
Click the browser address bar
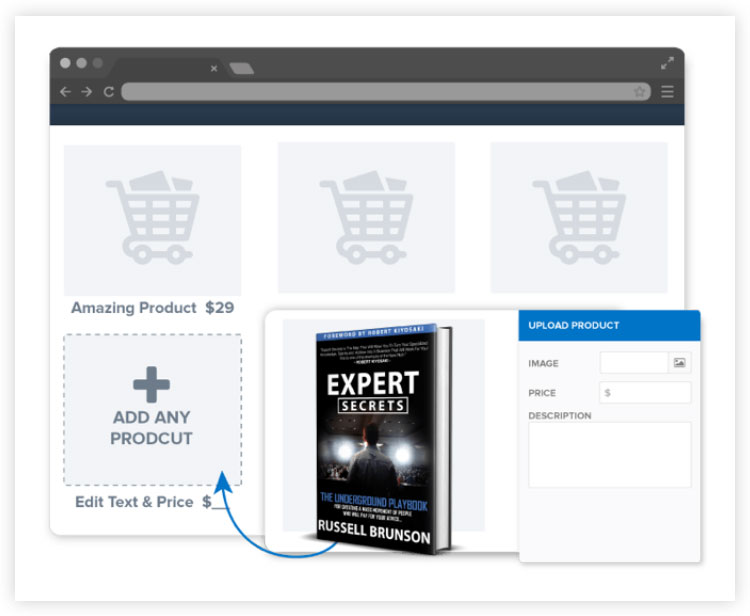386,91
